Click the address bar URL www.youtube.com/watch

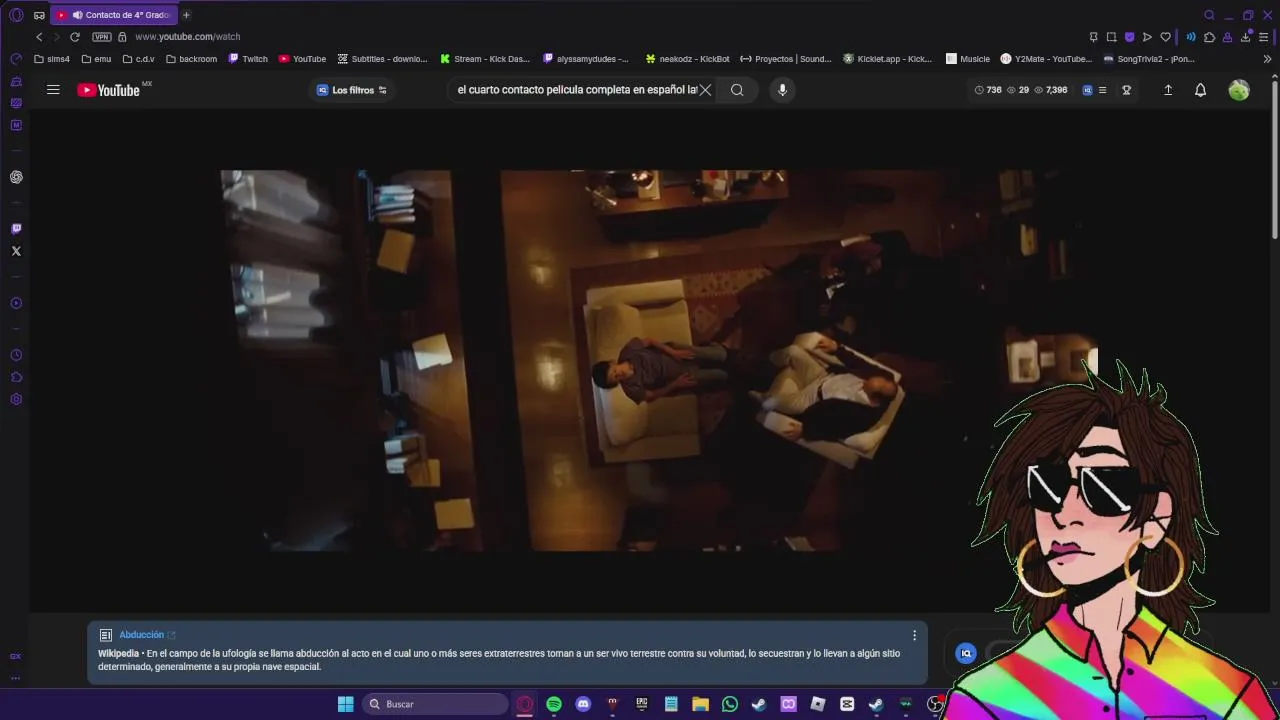pyautogui.click(x=188, y=37)
